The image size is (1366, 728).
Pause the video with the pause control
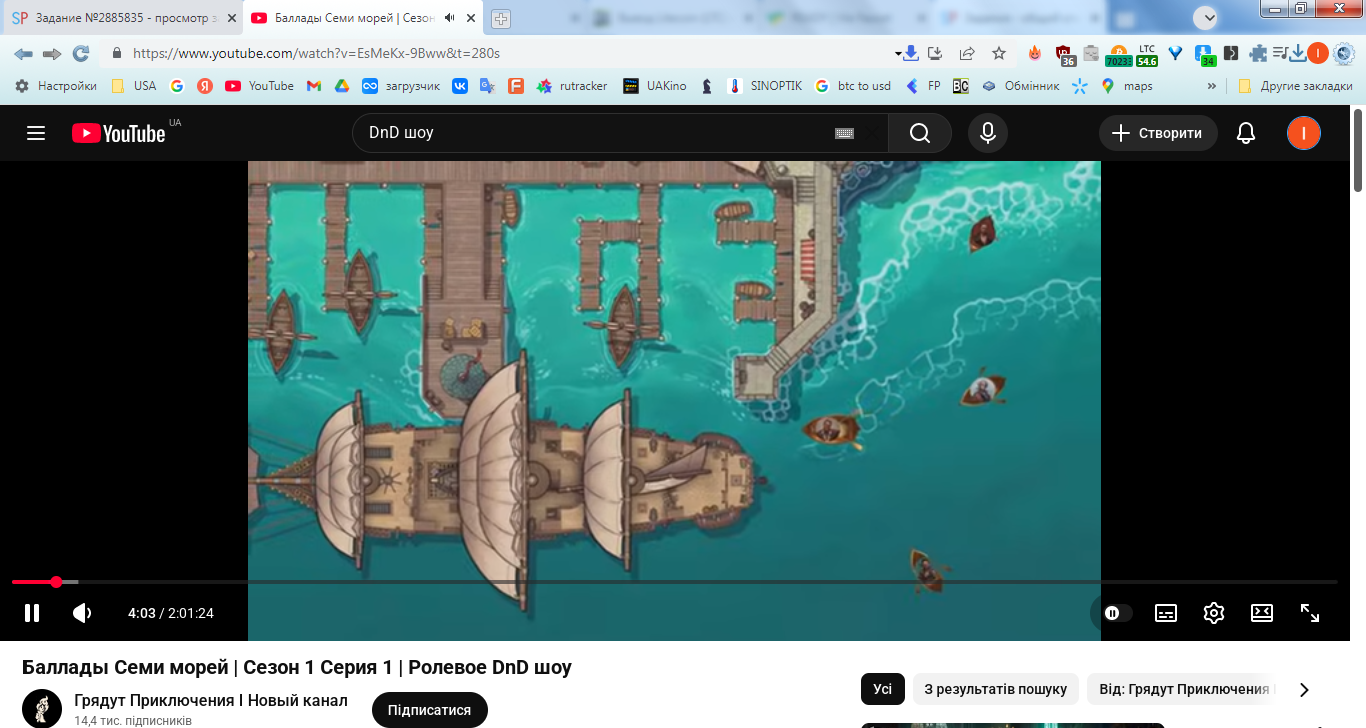click(x=32, y=613)
